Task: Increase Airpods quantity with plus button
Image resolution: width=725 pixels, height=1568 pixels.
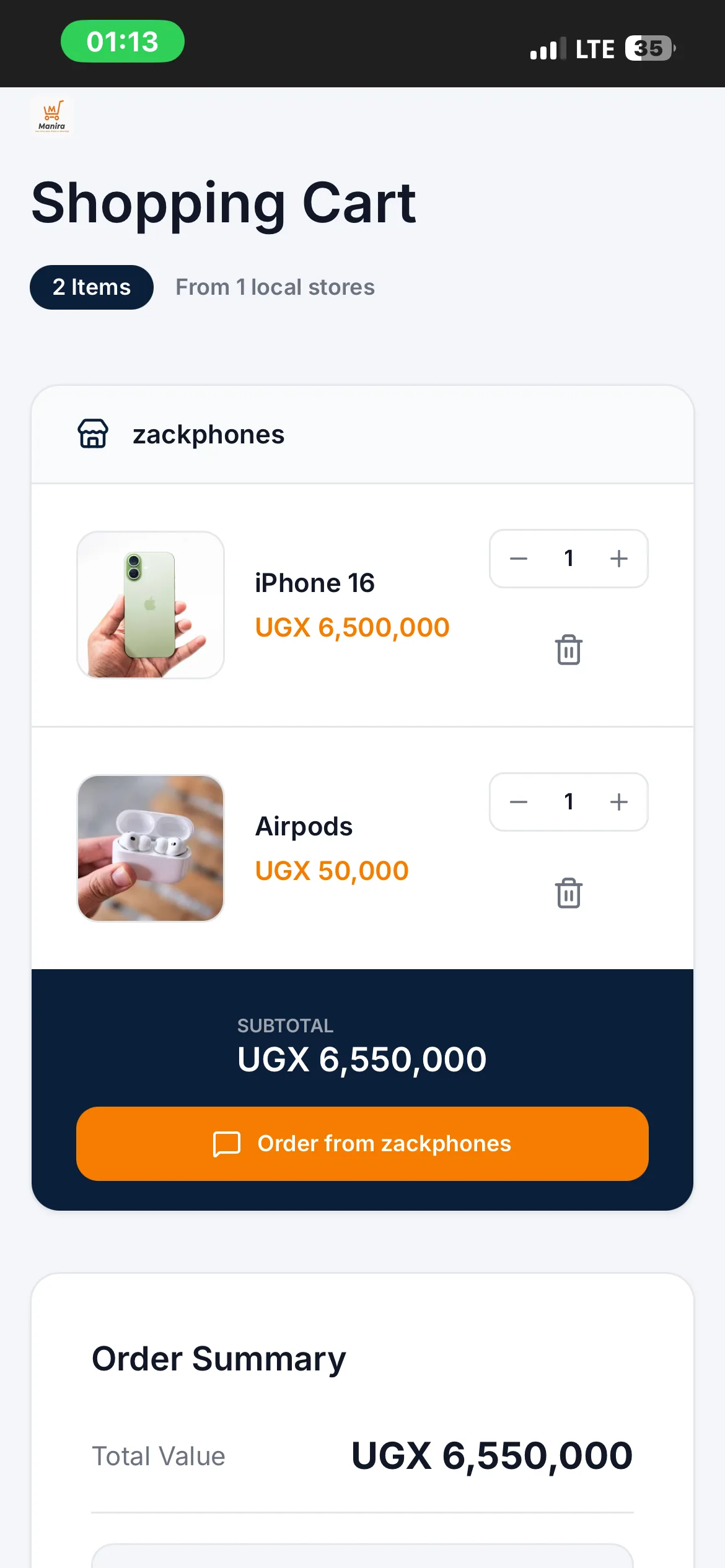Action: click(618, 801)
